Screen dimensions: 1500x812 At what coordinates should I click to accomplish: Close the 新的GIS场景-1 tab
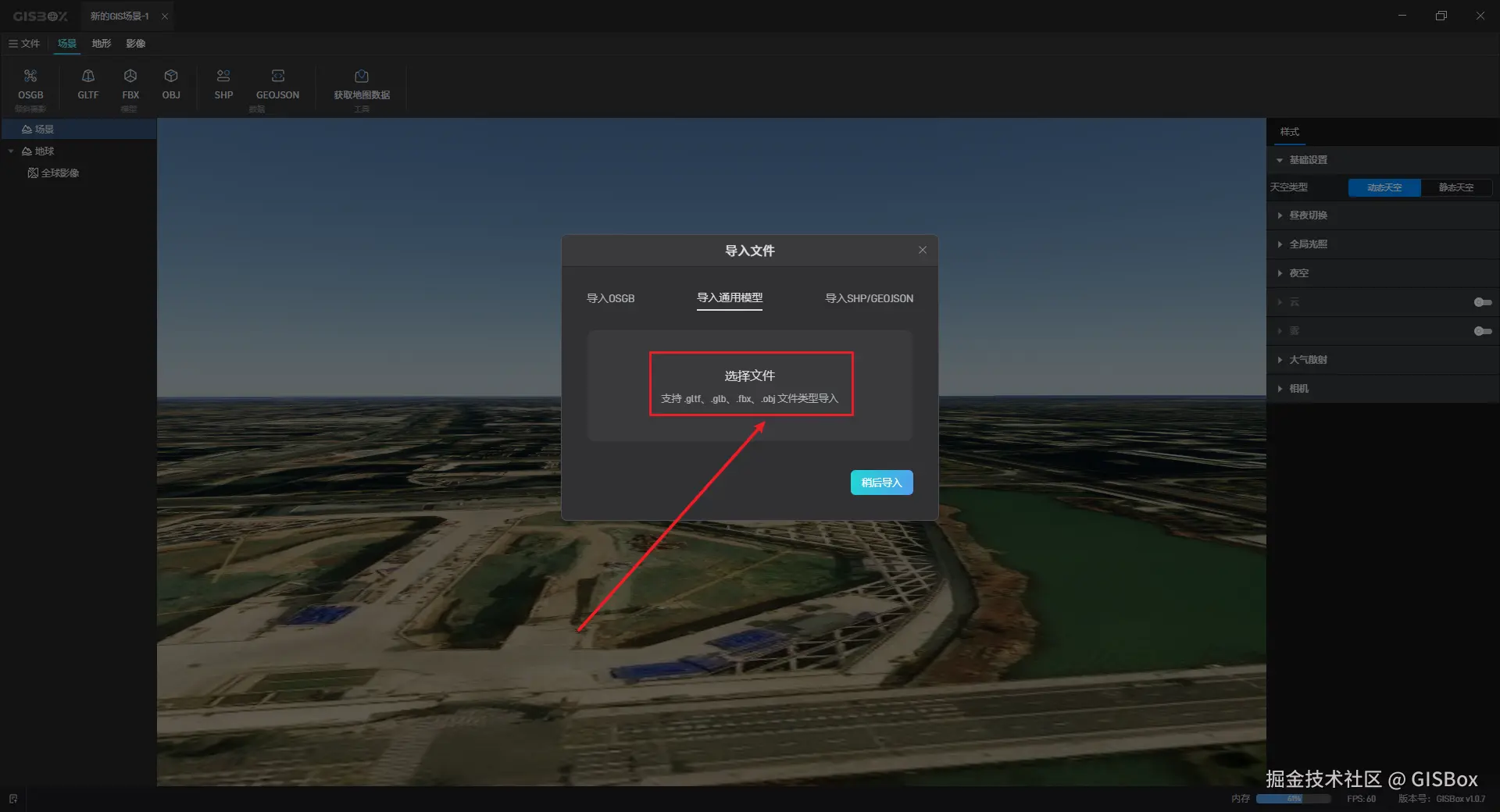pyautogui.click(x=165, y=16)
